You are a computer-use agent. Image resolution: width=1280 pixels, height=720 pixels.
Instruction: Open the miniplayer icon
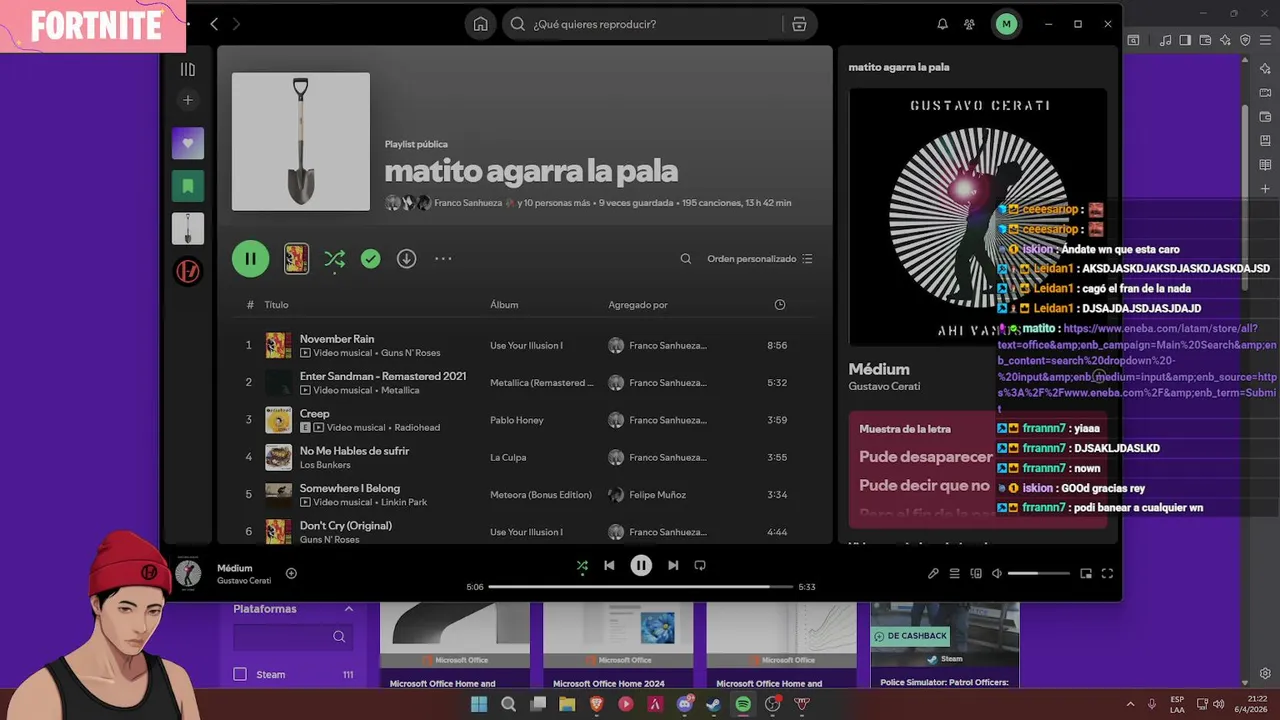[1086, 574]
